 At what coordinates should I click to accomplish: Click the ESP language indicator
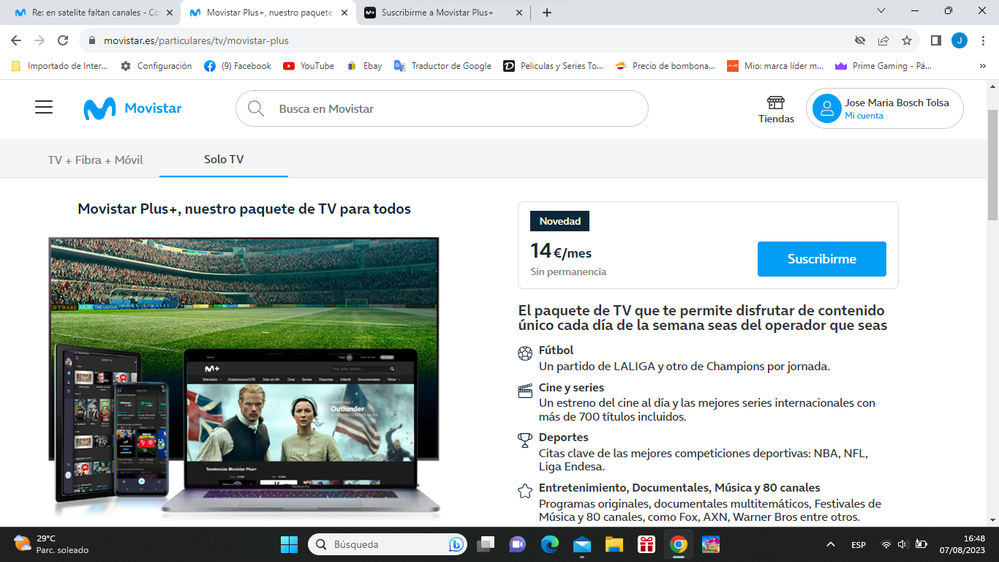coord(858,545)
